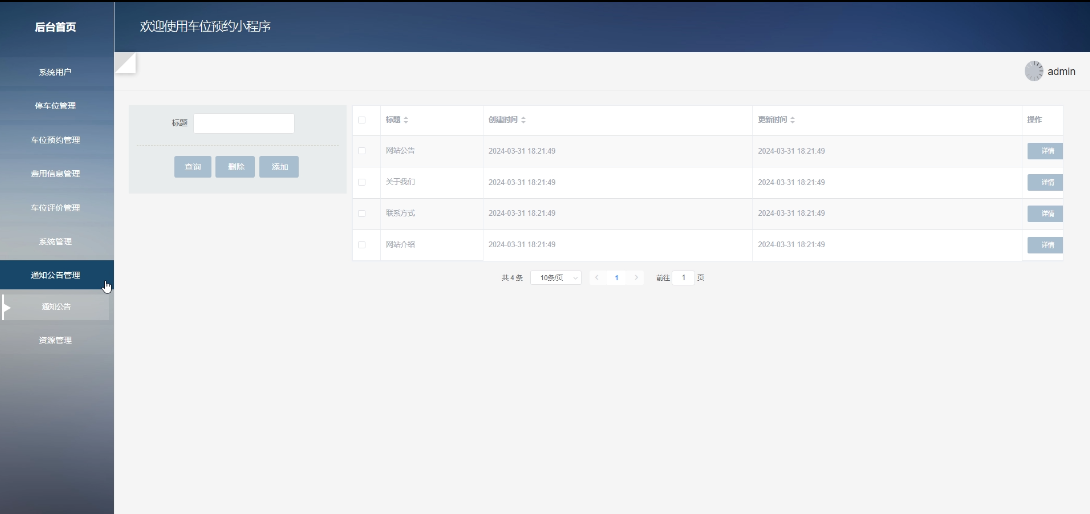
Task: Sort by 更新时间 column arrows
Action: (x=792, y=120)
